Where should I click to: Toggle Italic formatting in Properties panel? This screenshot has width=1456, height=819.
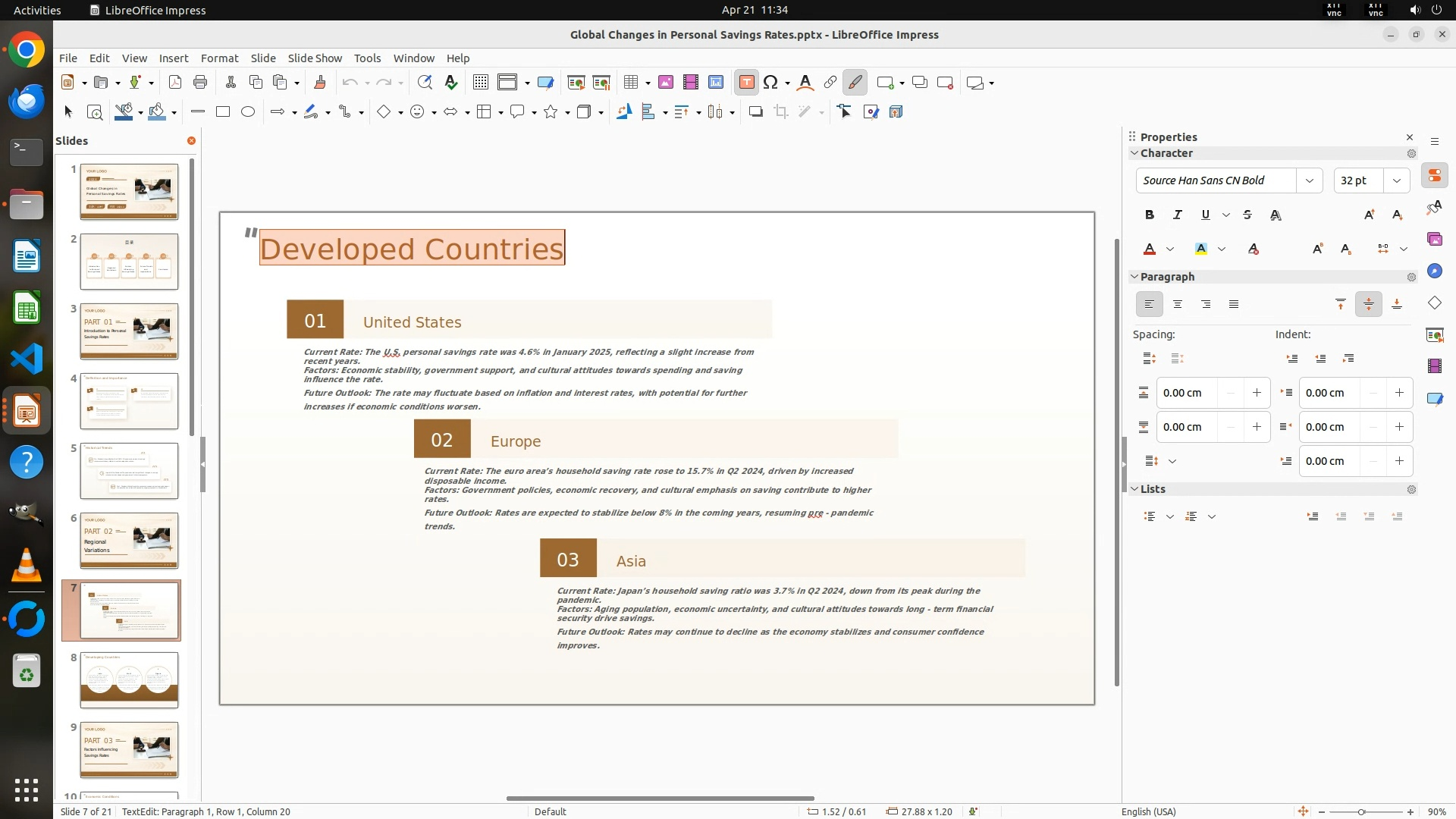1178,215
